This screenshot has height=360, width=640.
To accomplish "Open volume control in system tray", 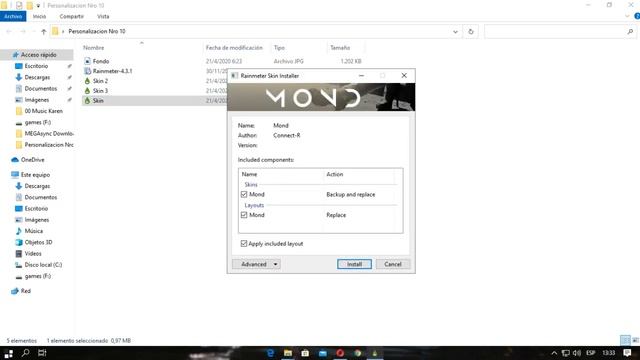I will point(577,353).
